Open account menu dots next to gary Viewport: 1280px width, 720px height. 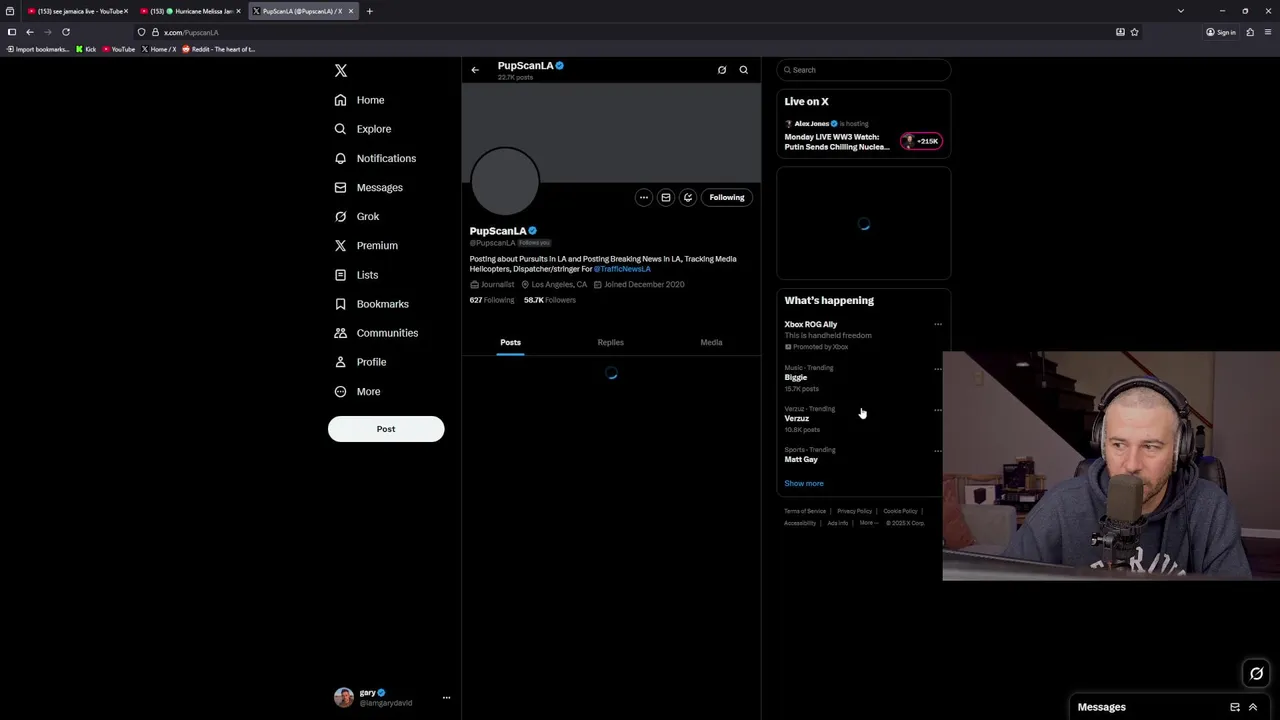[446, 698]
